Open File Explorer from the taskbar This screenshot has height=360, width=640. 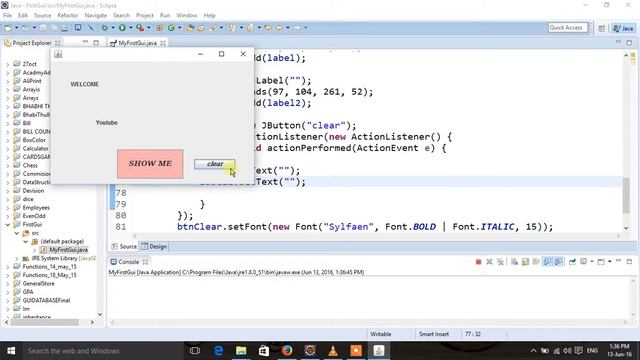(x=241, y=351)
